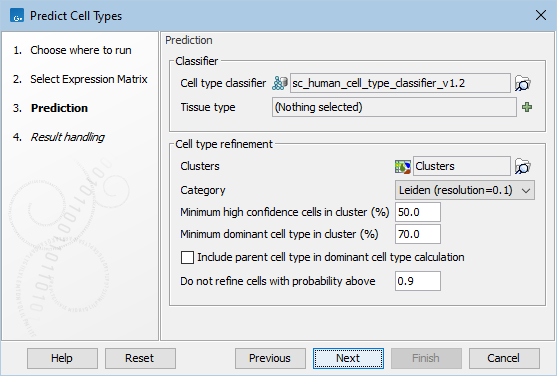Click the 'Cell type refinement' group label
The image size is (557, 376).
tap(224, 144)
